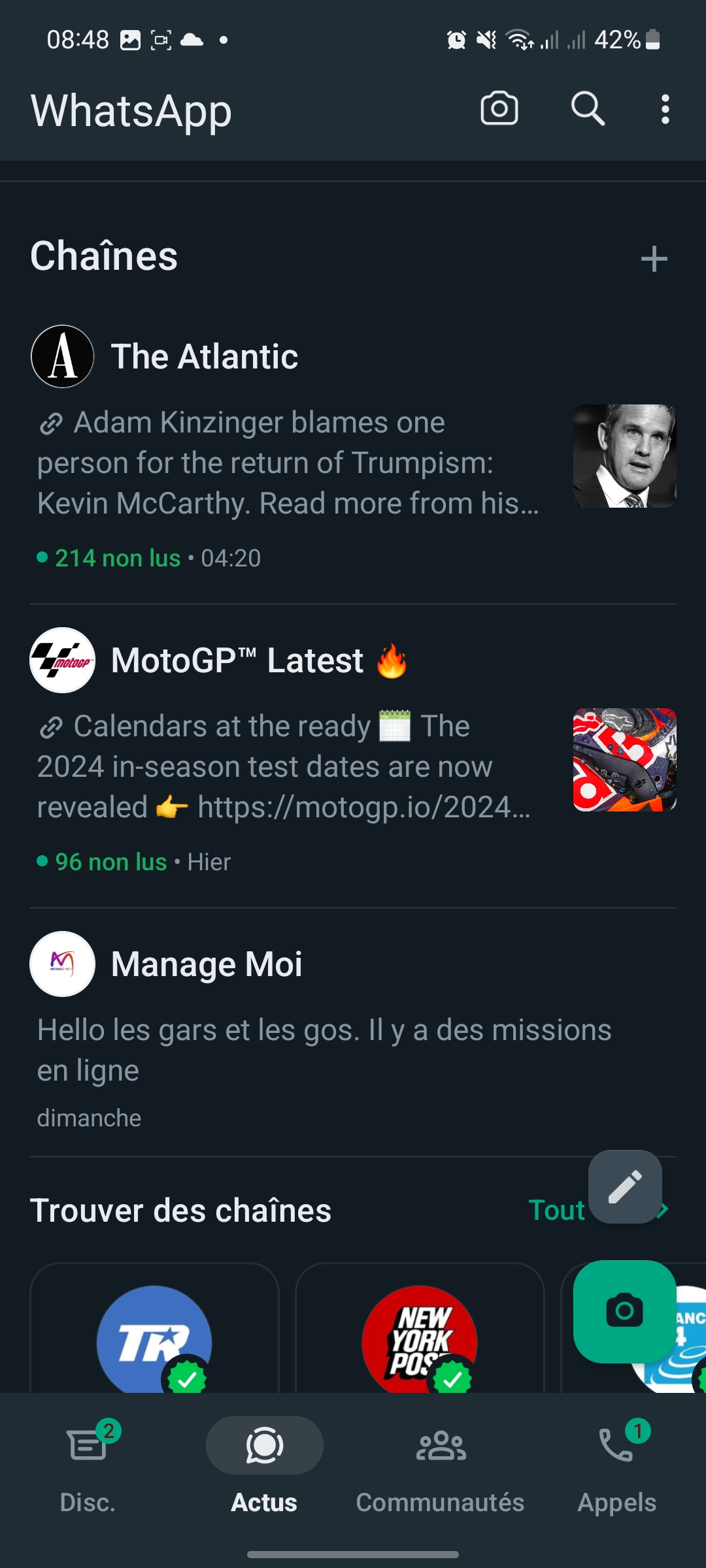Tap the pencil text-status floating button
This screenshot has width=706, height=1568.
625,1186
